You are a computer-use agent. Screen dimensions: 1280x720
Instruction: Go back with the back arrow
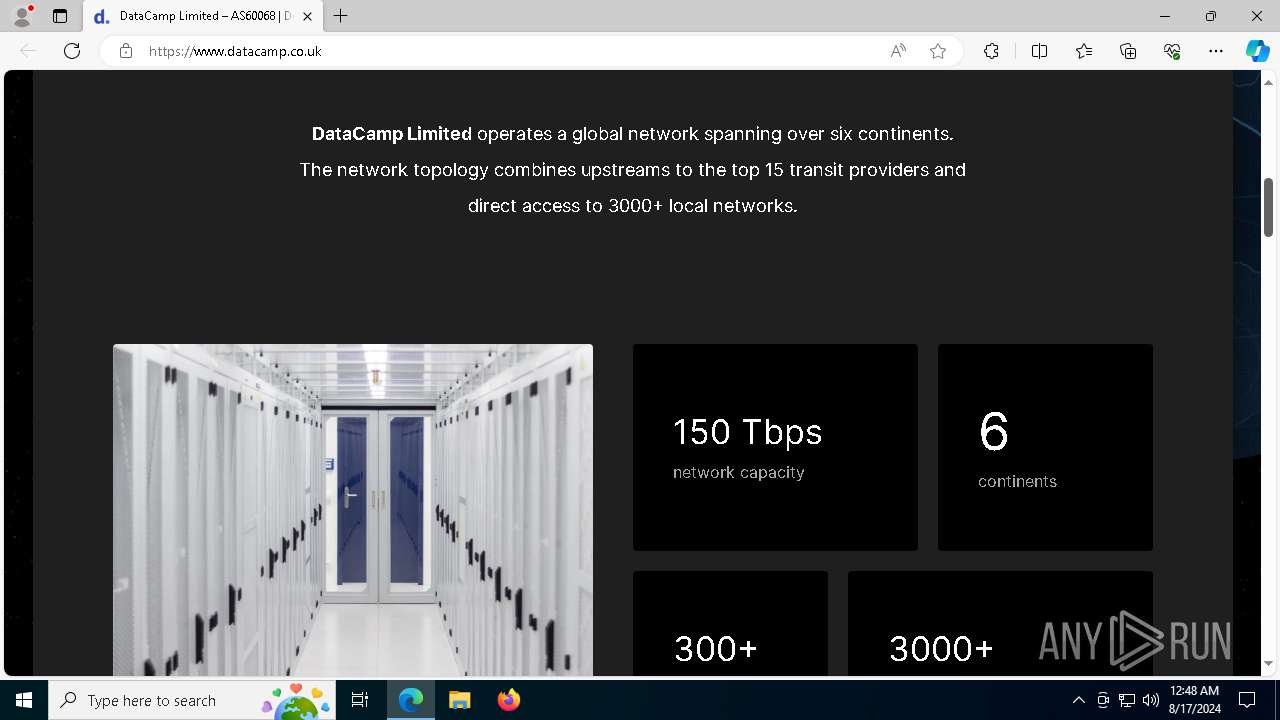28,51
